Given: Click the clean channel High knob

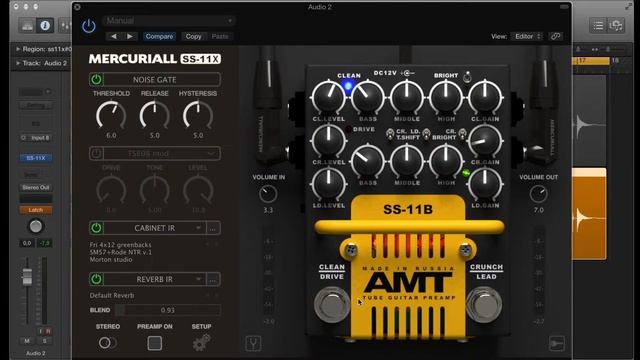Looking at the screenshot, I should point(446,98).
